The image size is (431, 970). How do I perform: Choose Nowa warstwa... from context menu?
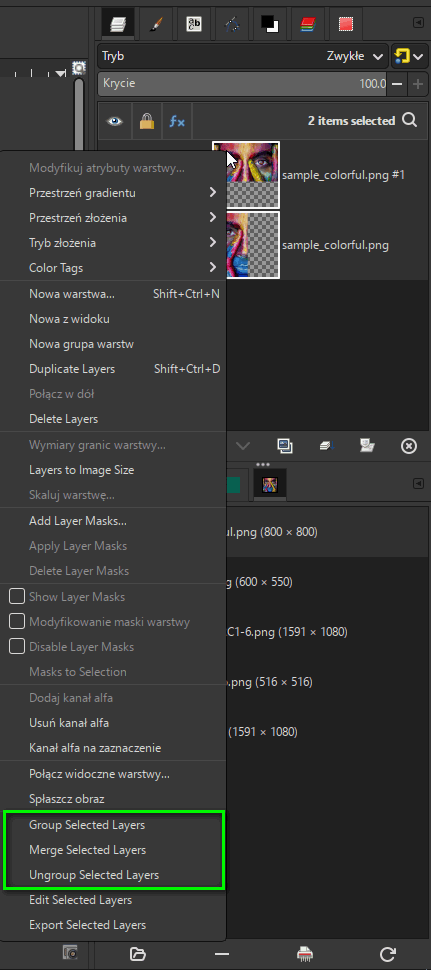coord(113,294)
